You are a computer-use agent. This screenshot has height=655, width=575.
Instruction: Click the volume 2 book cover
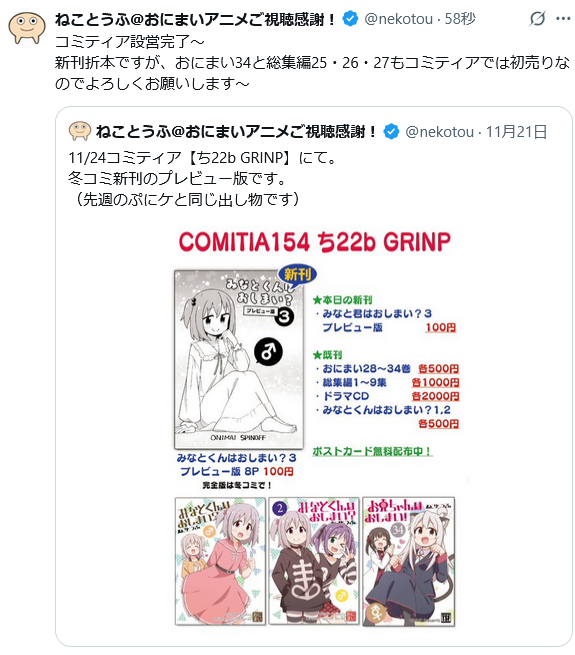coord(314,561)
